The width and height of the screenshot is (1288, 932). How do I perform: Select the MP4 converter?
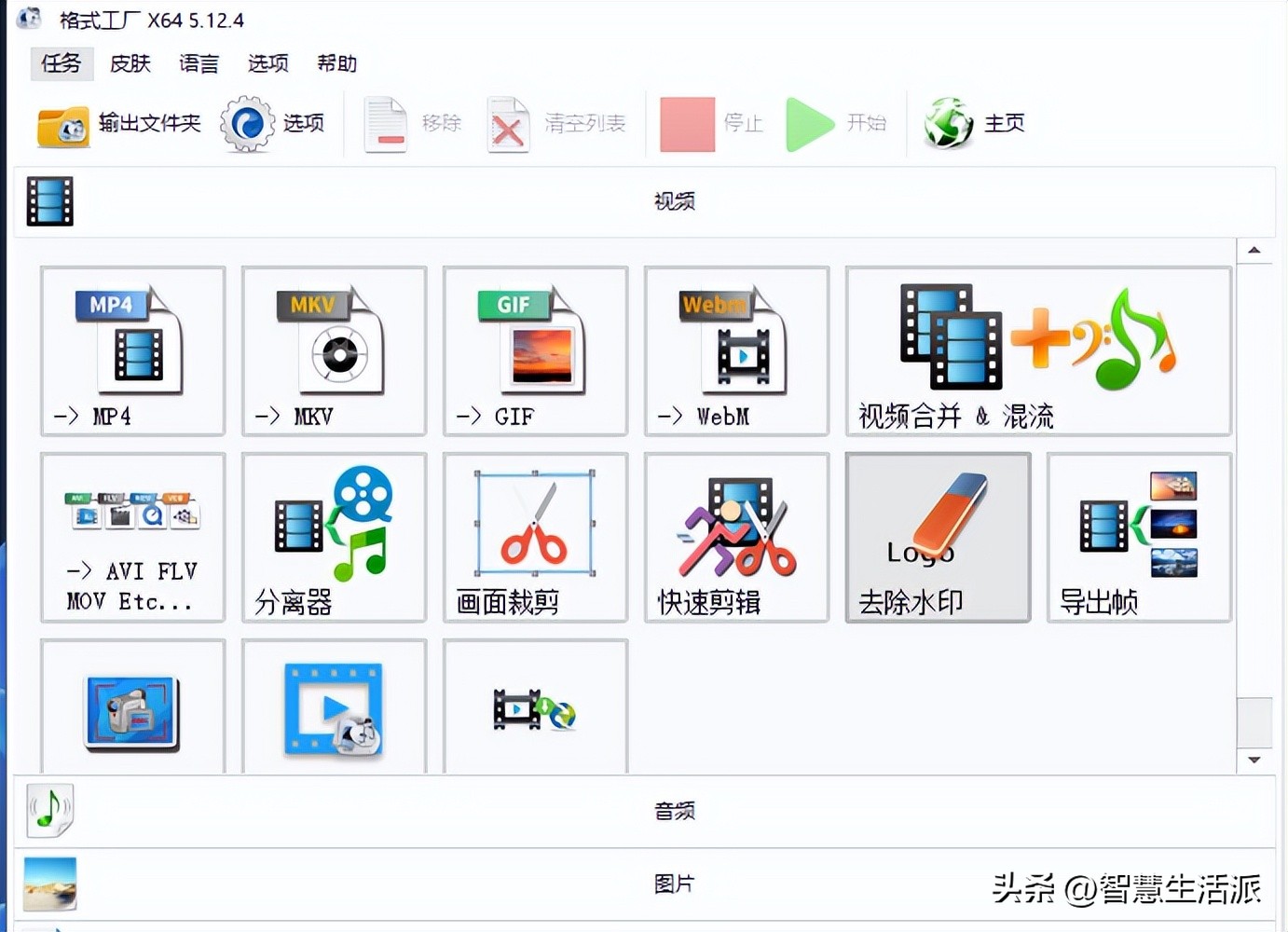click(131, 351)
